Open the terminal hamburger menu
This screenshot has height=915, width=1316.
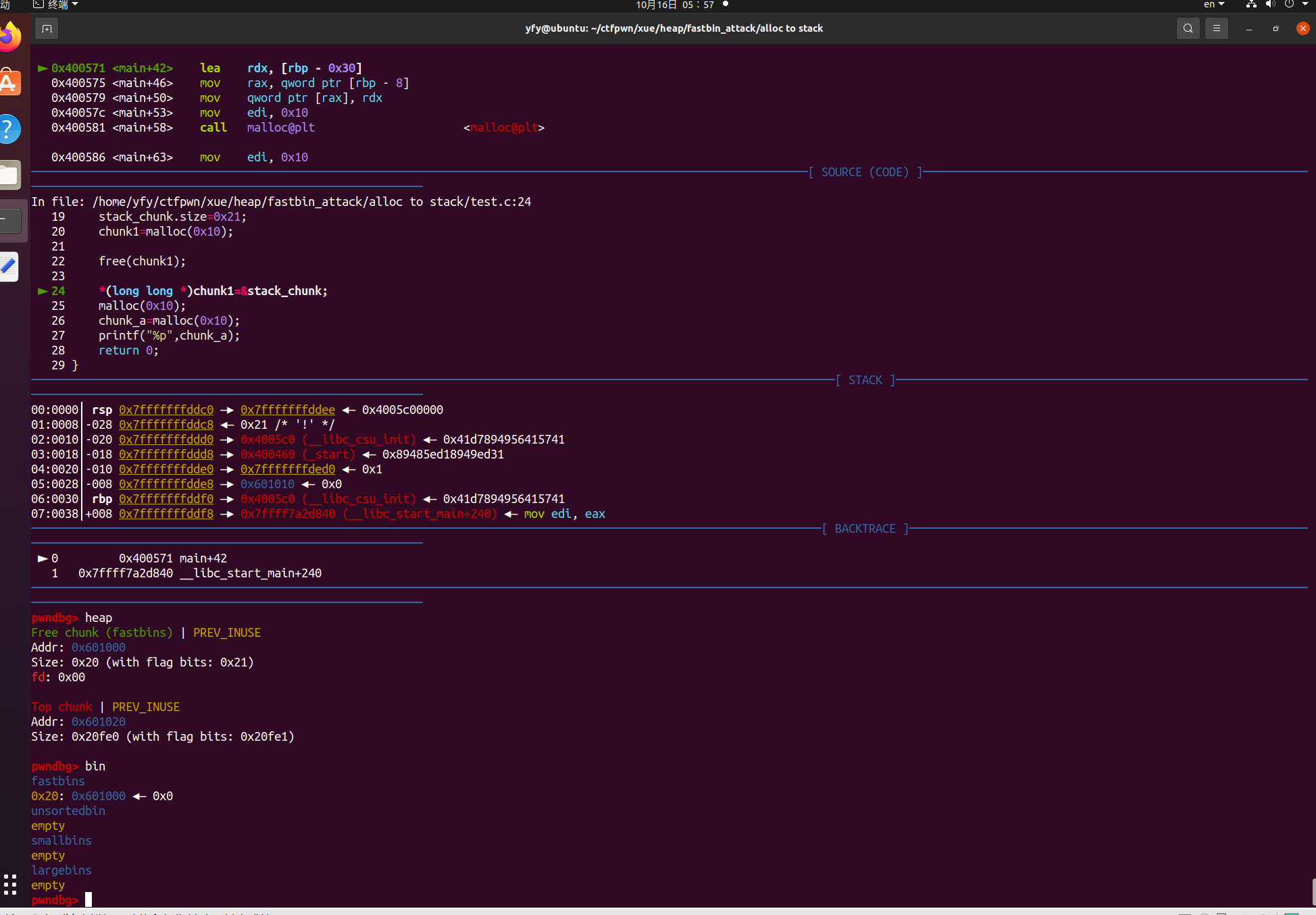[1217, 28]
